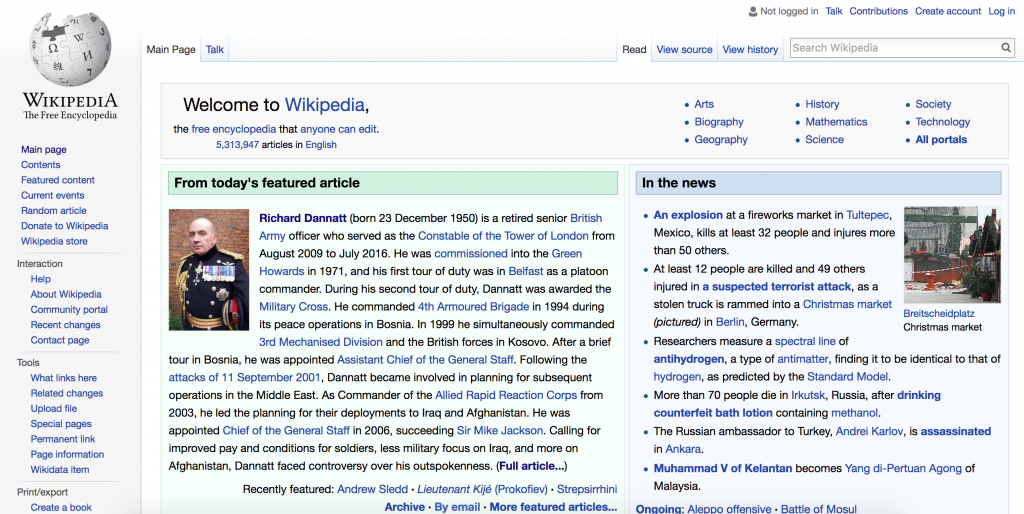The width and height of the screenshot is (1024, 514).
Task: Open the Military Cross link
Action: pos(294,306)
